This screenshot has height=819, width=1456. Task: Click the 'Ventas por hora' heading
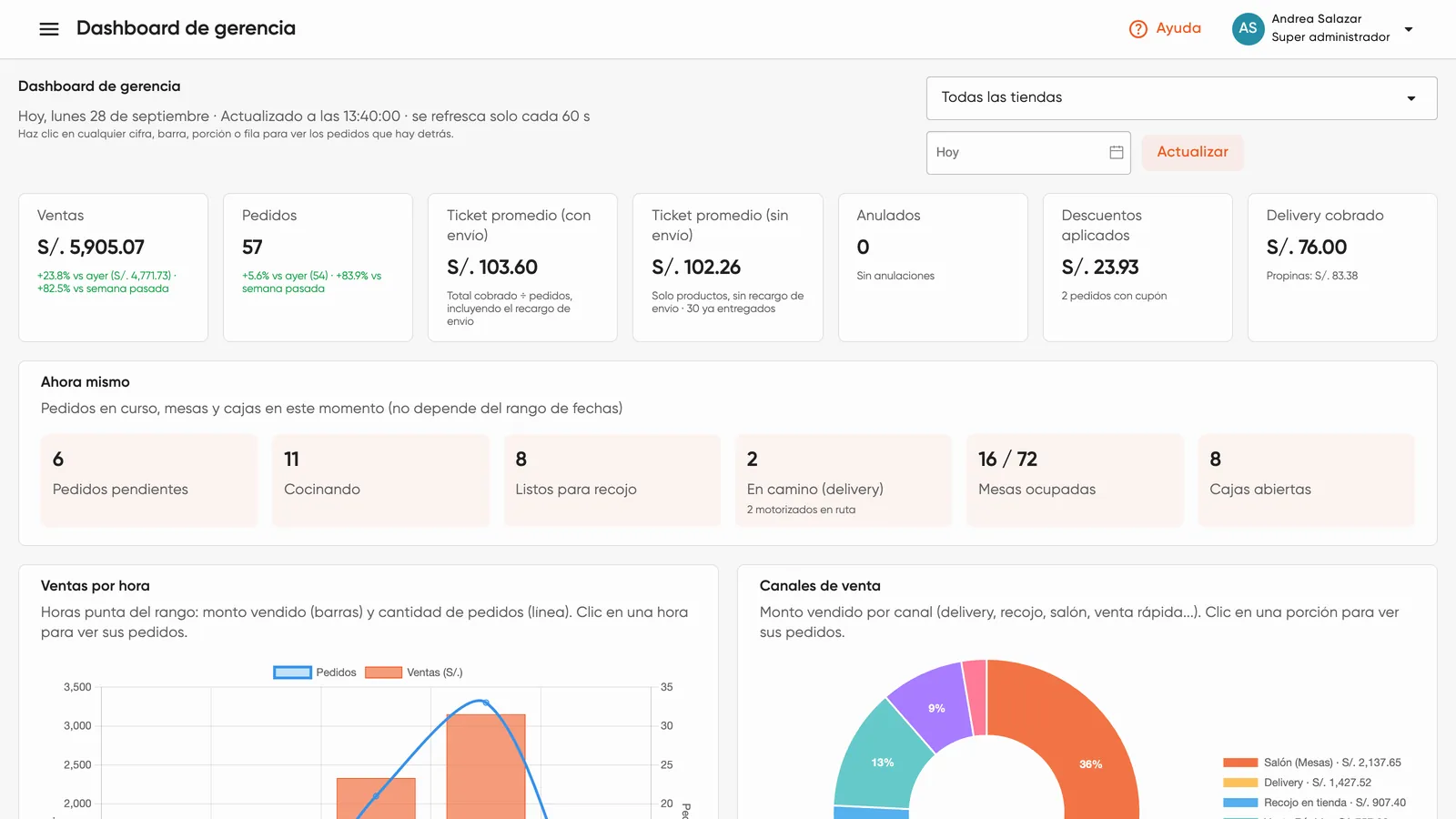pos(96,586)
